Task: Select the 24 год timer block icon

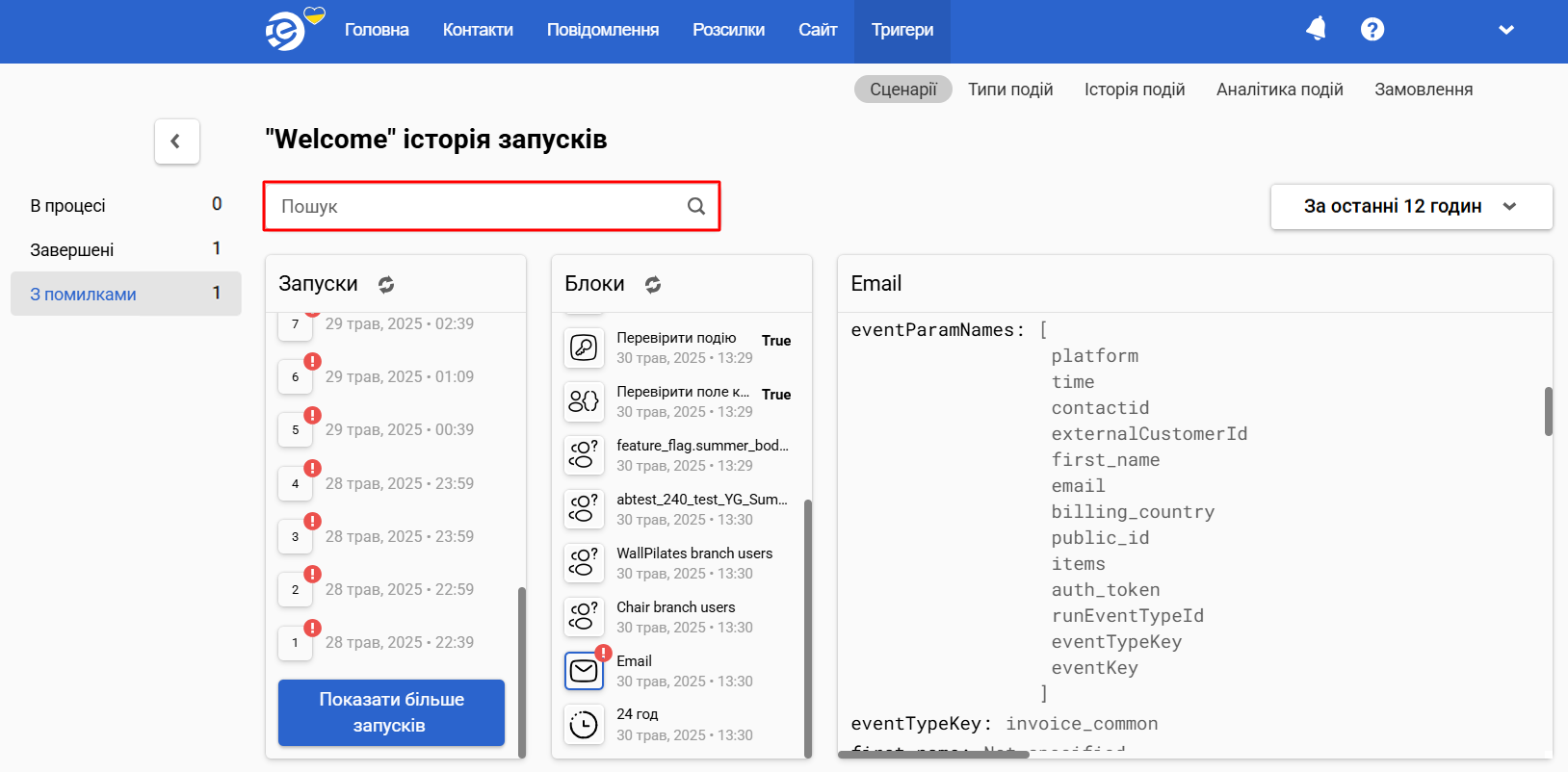Action: pyautogui.click(x=584, y=725)
